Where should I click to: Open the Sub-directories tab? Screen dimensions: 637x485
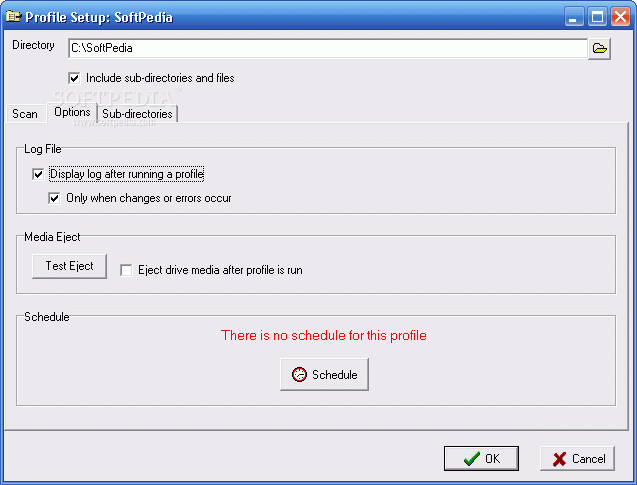pos(137,114)
